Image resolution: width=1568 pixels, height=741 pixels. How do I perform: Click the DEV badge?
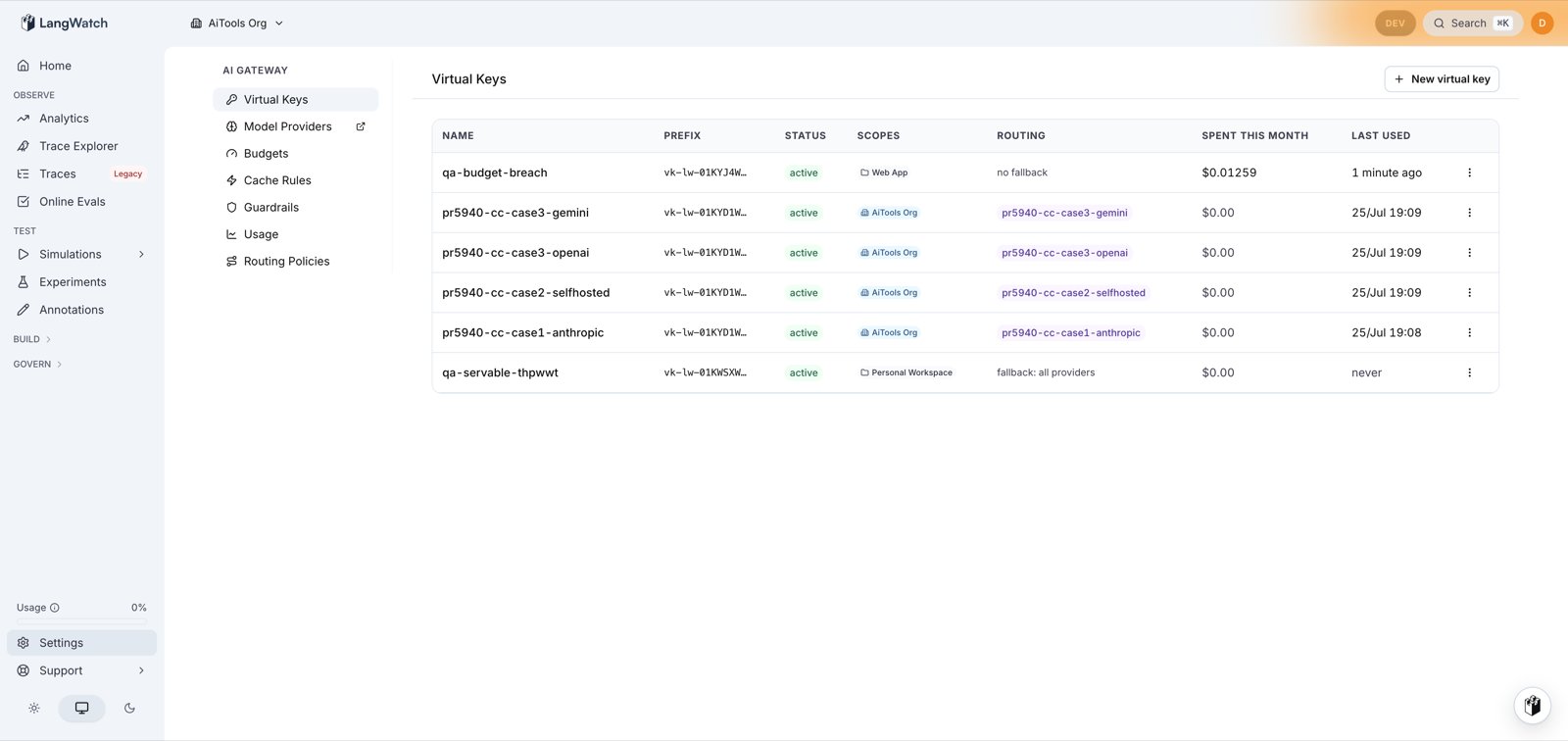(1395, 23)
